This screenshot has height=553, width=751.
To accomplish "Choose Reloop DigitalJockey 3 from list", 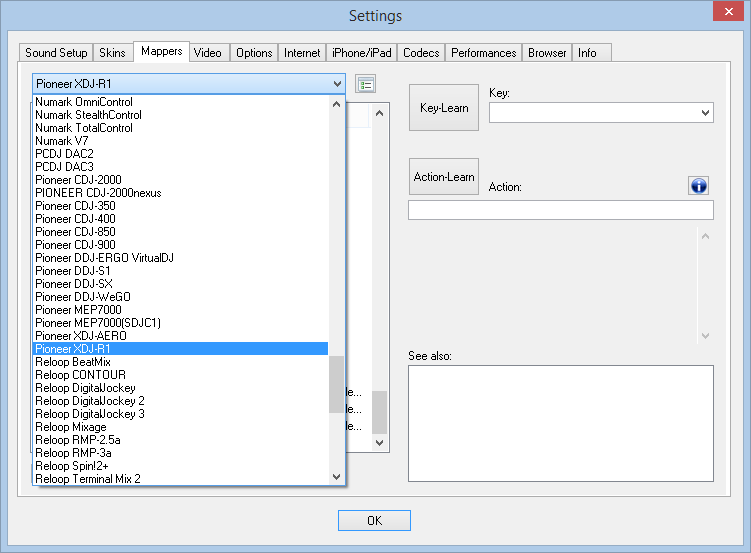I will coord(181,414).
